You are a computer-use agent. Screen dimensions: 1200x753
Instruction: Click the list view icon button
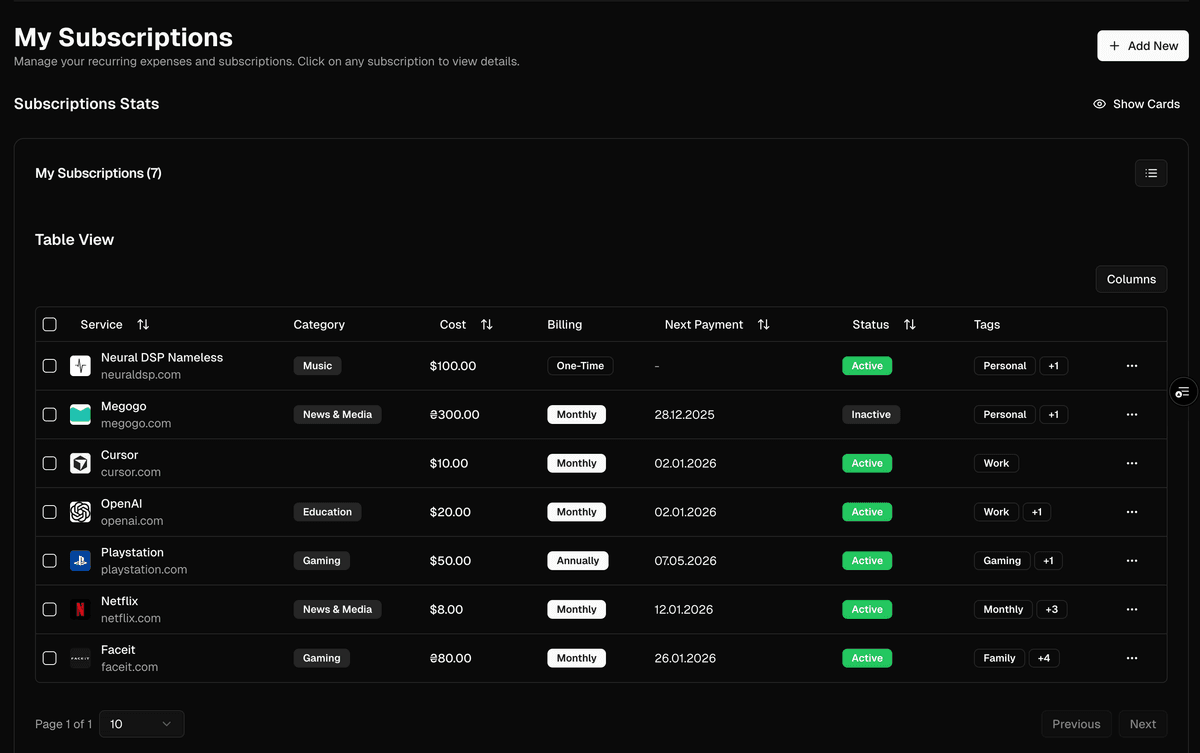(x=1151, y=173)
